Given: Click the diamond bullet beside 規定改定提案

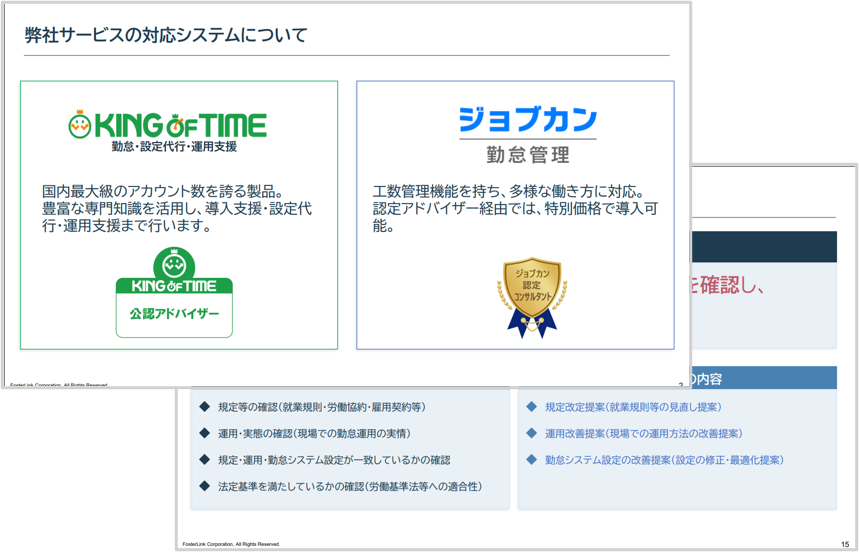Looking at the screenshot, I should [x=531, y=406].
